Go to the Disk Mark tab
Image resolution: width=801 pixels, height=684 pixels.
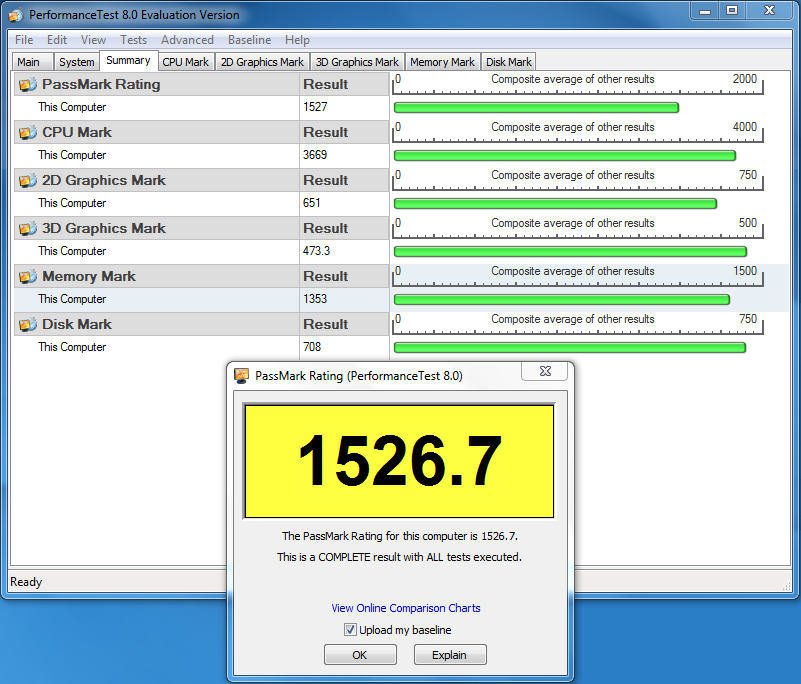pyautogui.click(x=509, y=62)
